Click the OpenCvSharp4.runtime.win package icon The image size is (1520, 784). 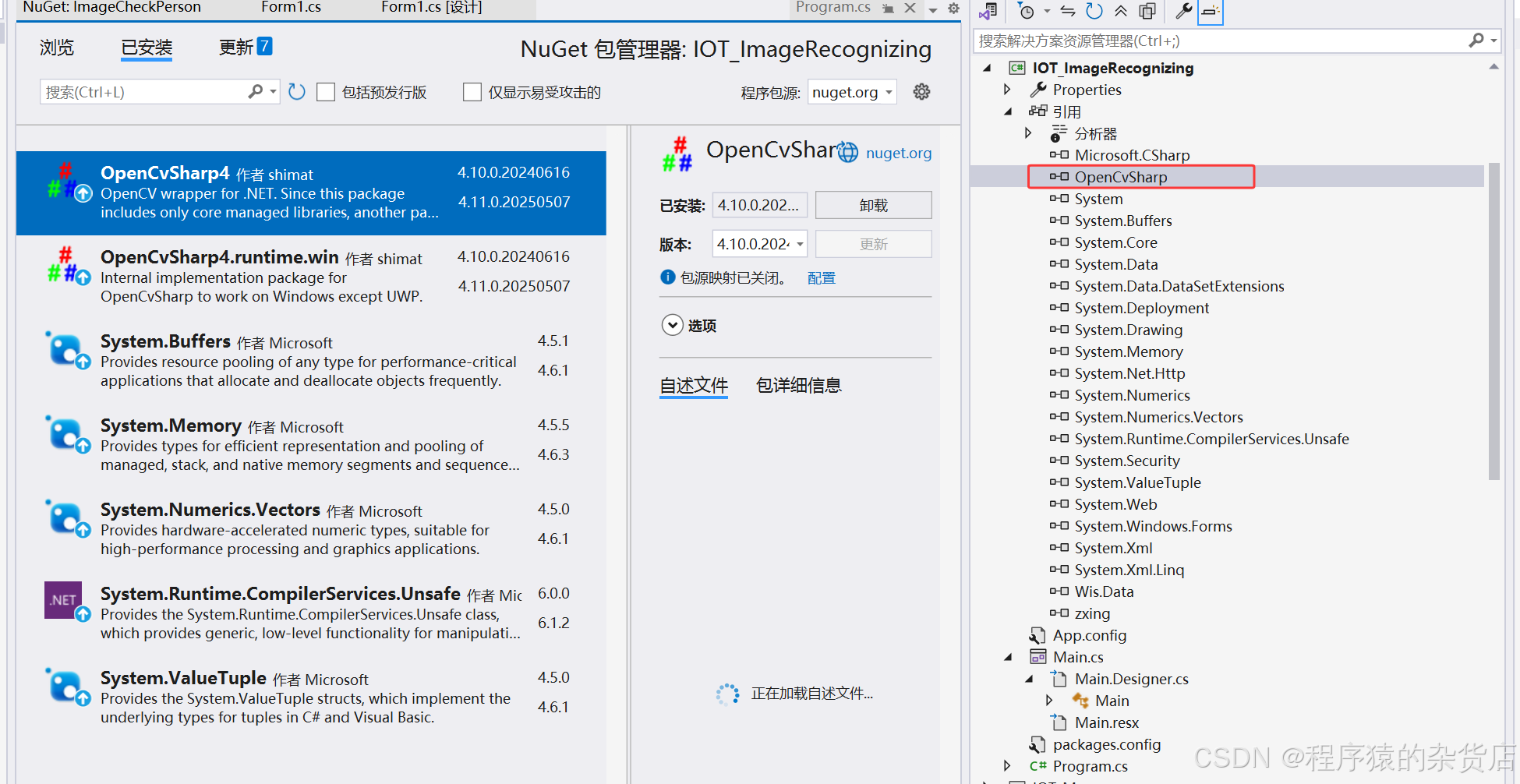(69, 266)
